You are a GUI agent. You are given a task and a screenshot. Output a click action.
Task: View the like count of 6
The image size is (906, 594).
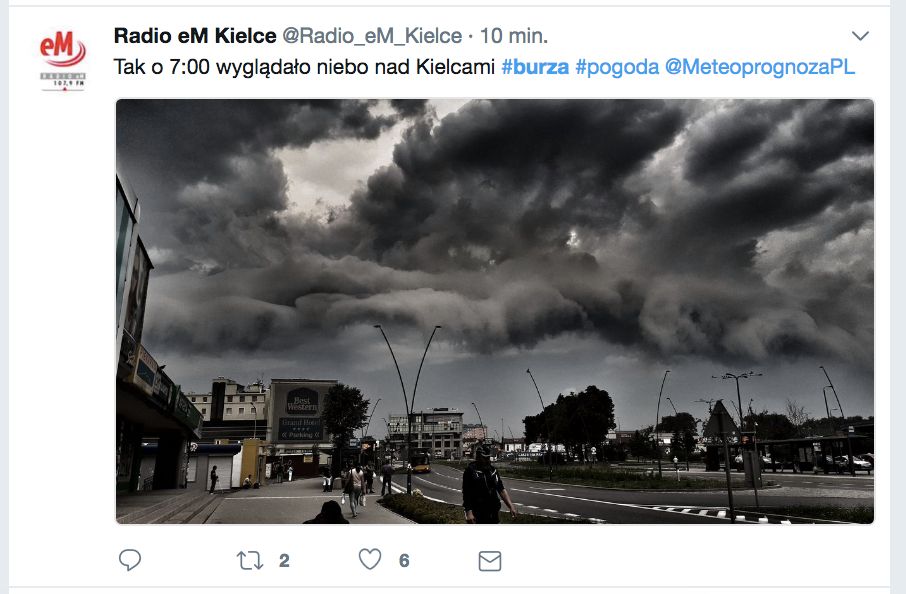(x=404, y=560)
